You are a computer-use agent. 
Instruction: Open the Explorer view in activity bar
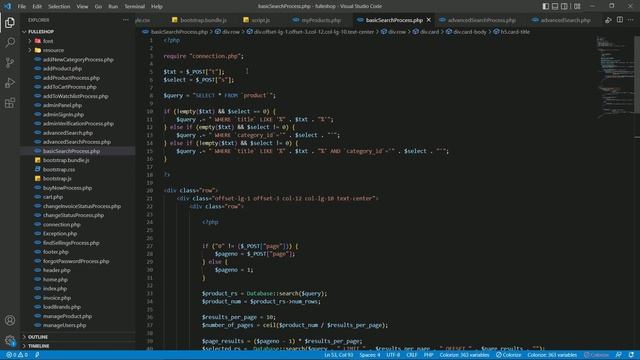(x=10, y=22)
